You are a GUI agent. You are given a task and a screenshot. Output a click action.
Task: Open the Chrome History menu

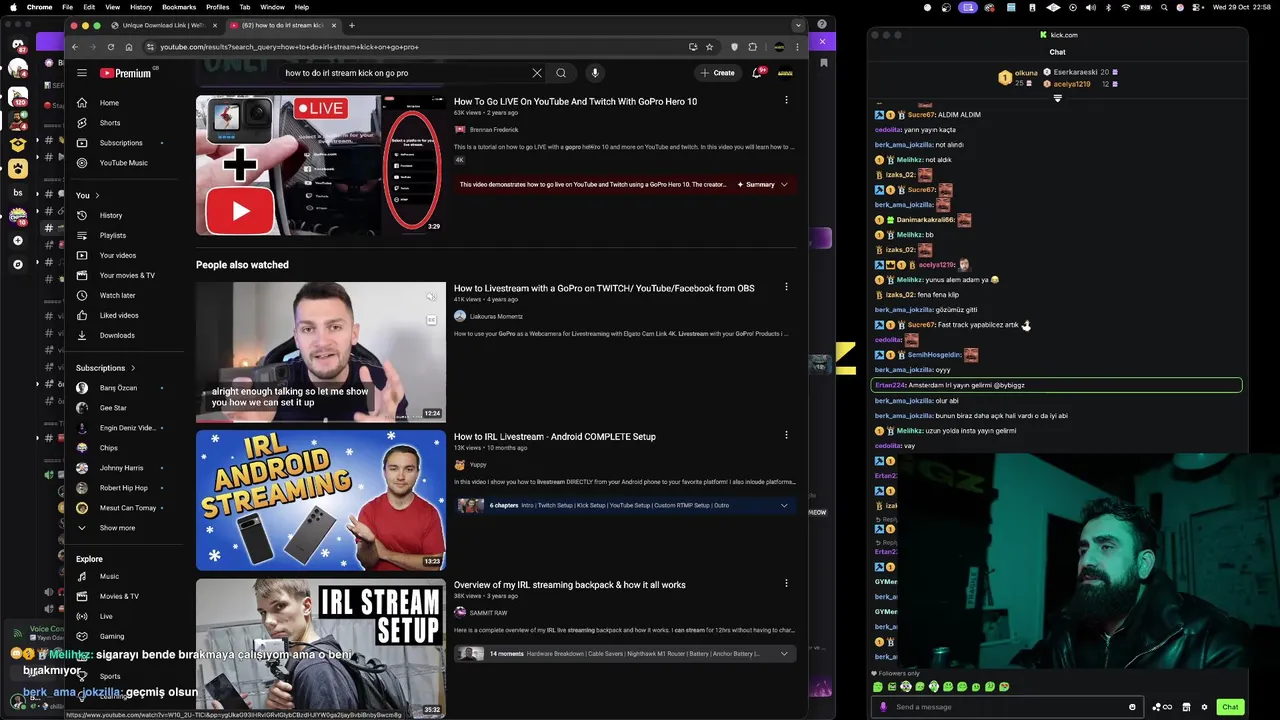[141, 7]
